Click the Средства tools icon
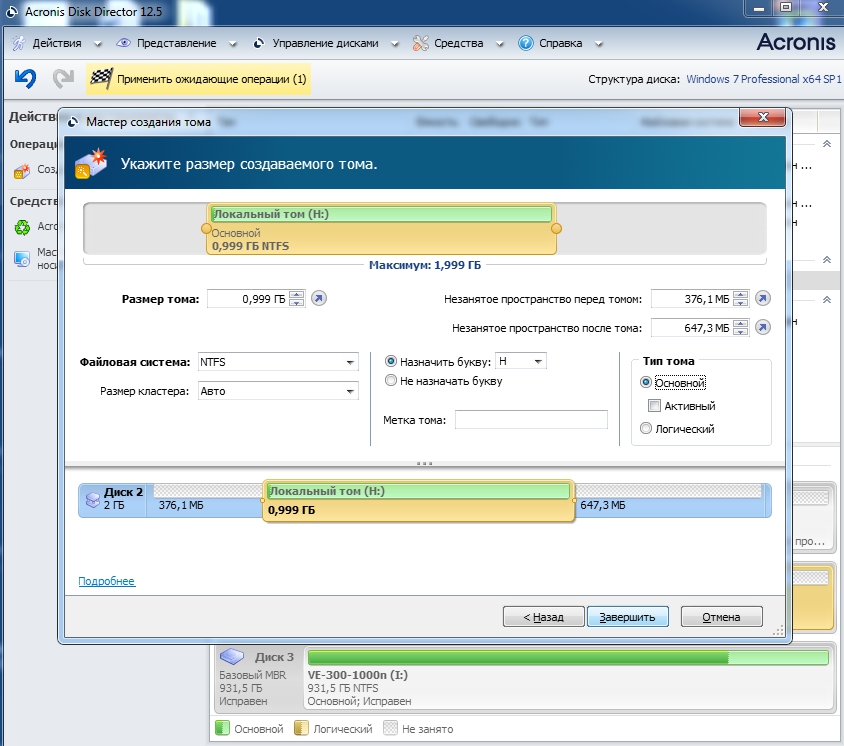Screen dimensions: 844x746 click(420, 43)
